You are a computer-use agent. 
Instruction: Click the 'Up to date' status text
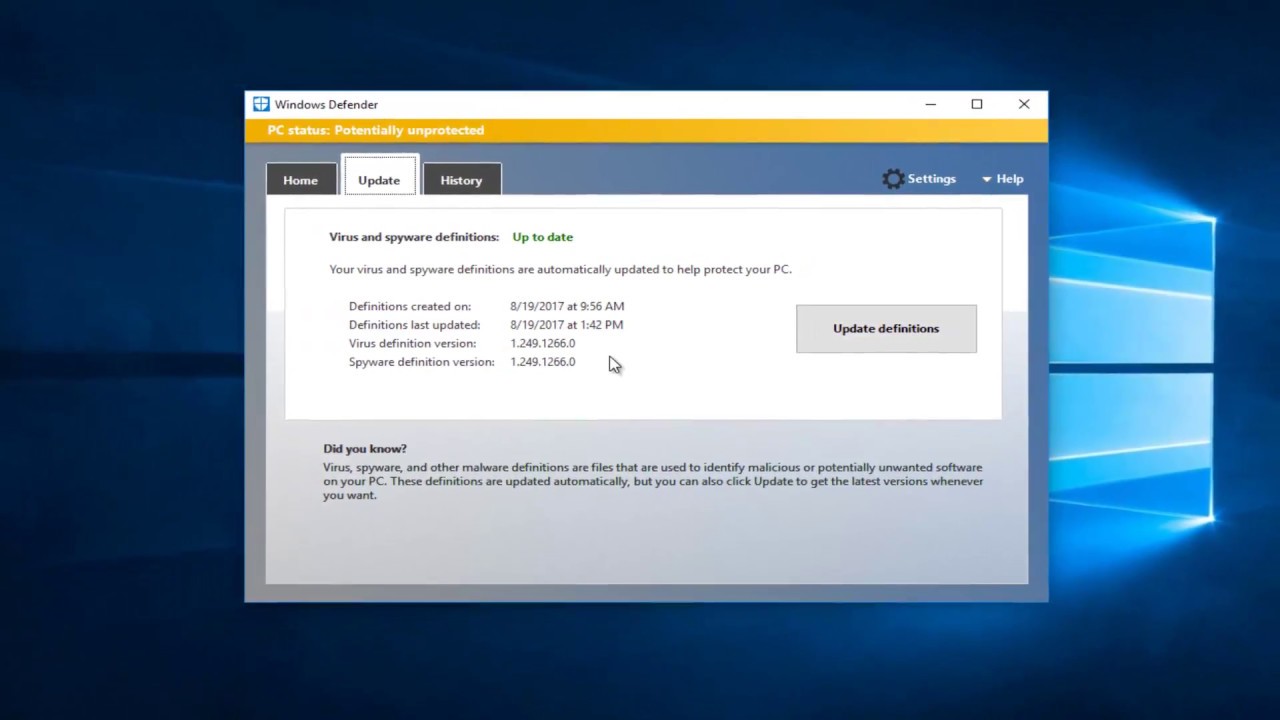543,237
